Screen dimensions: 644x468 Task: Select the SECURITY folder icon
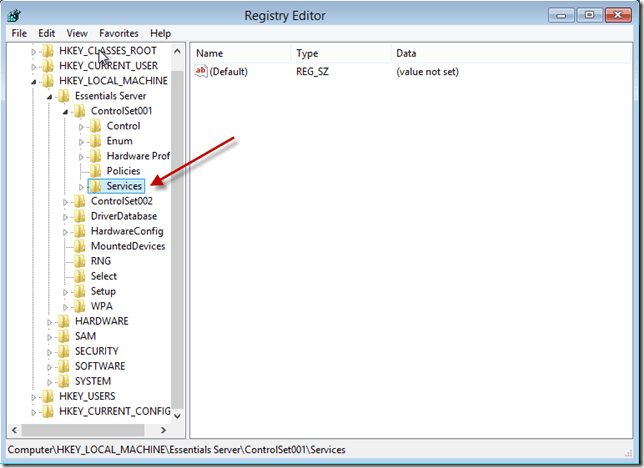coord(64,351)
